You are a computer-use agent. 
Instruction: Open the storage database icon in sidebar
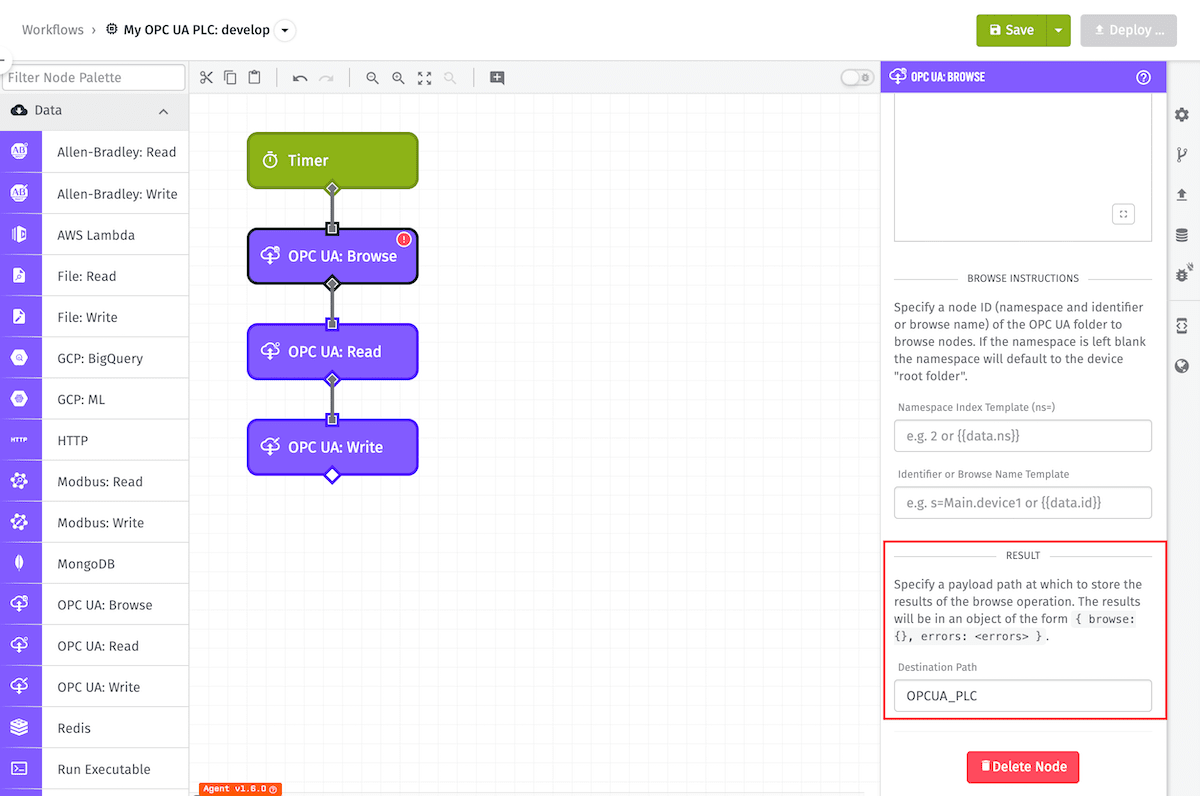point(1182,235)
